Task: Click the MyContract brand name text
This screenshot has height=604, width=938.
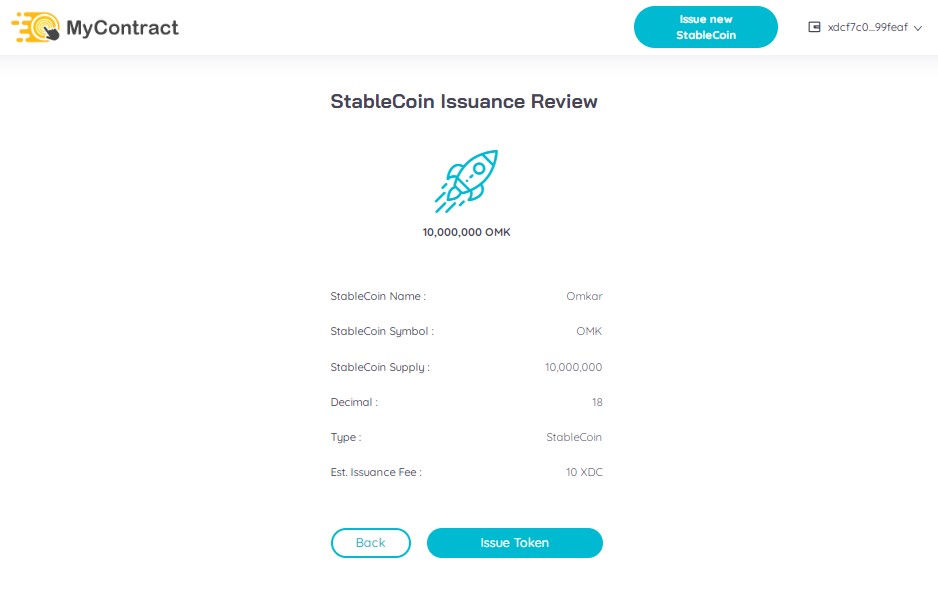Action: click(122, 28)
